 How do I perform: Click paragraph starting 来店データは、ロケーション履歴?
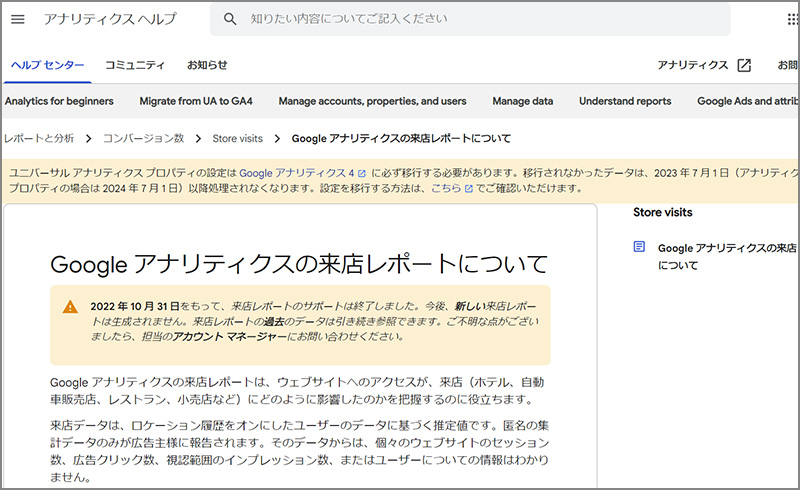300,451
